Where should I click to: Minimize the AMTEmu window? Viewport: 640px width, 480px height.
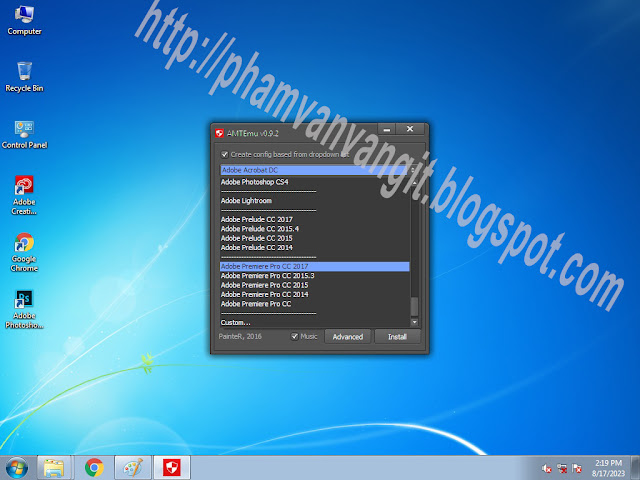pos(387,129)
